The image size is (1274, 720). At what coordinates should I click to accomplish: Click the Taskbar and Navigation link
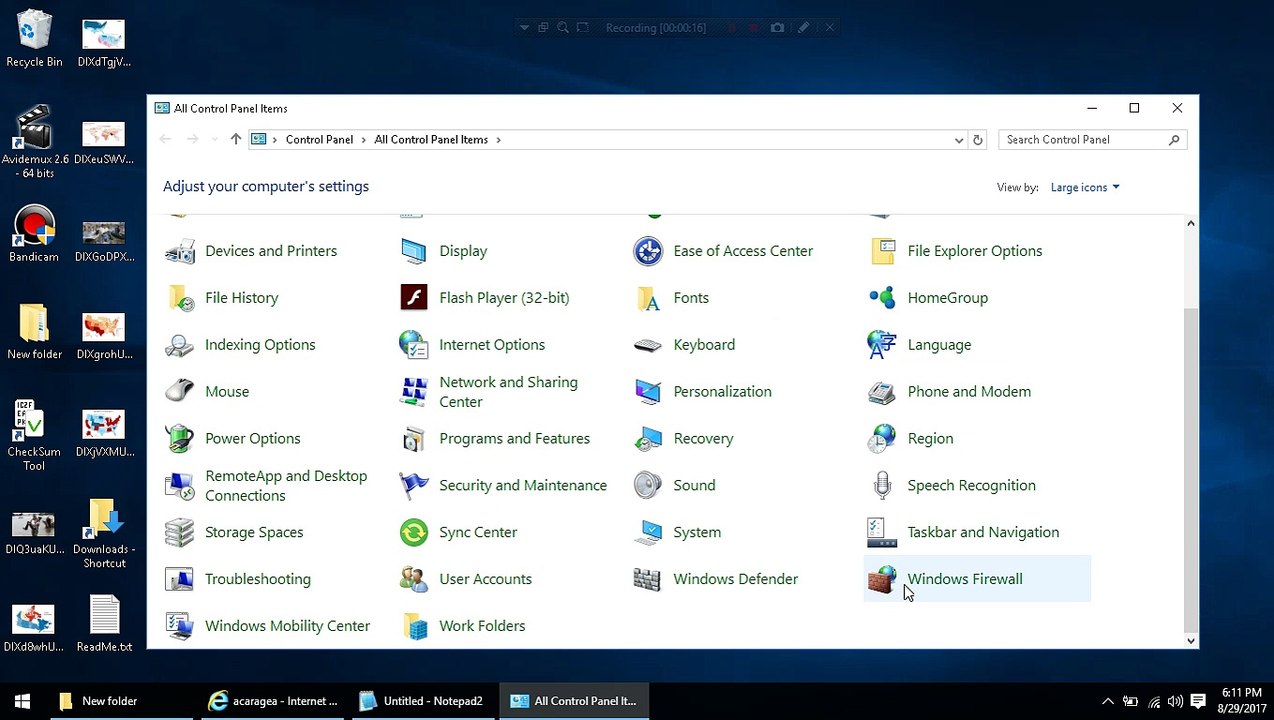(983, 533)
